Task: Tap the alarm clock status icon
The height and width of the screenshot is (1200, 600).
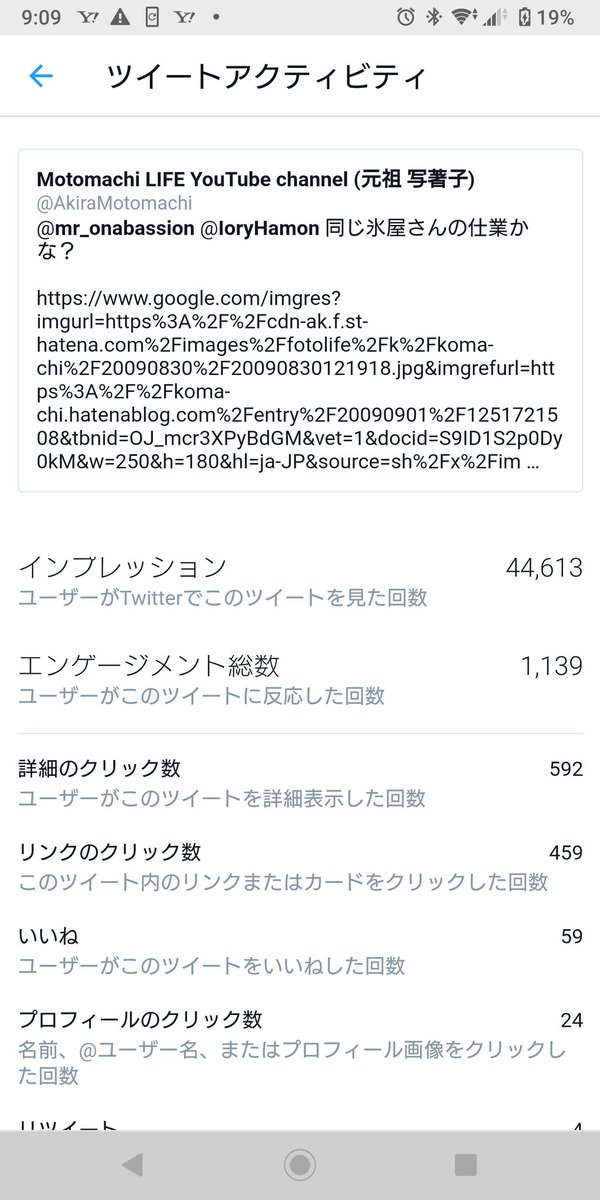Action: [x=405, y=17]
